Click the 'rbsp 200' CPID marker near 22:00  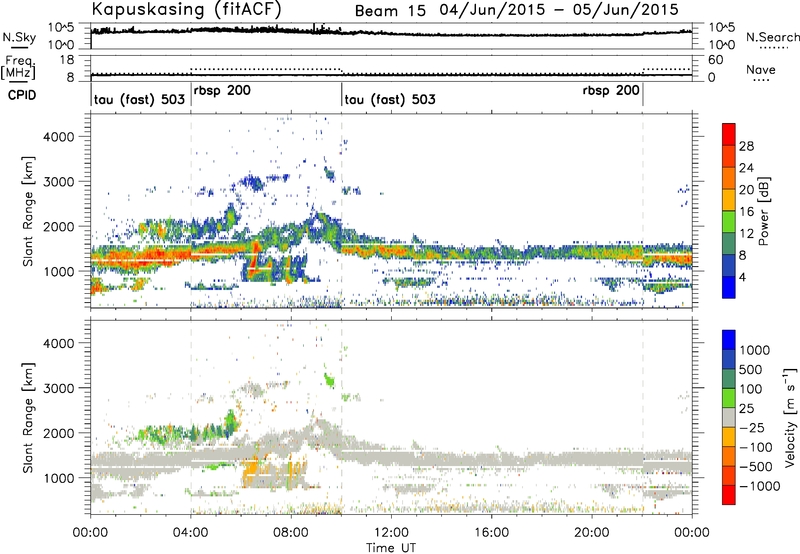click(611, 91)
